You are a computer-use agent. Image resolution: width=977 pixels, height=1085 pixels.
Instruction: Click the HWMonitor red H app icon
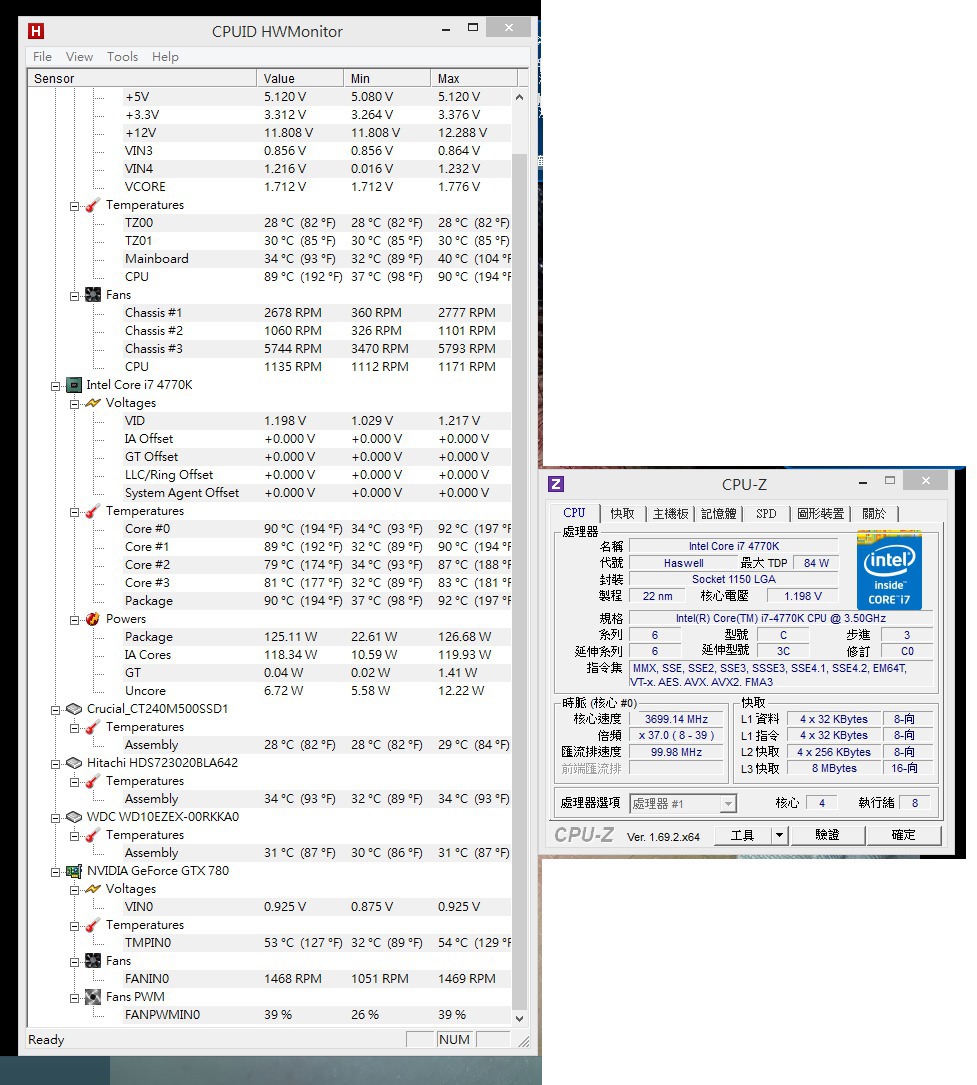coord(36,31)
